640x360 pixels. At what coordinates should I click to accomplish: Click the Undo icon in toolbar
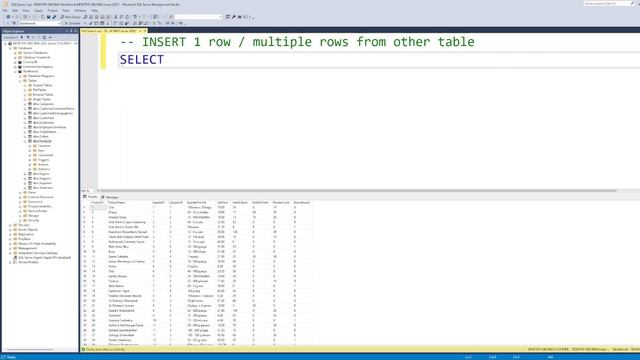[135, 17]
